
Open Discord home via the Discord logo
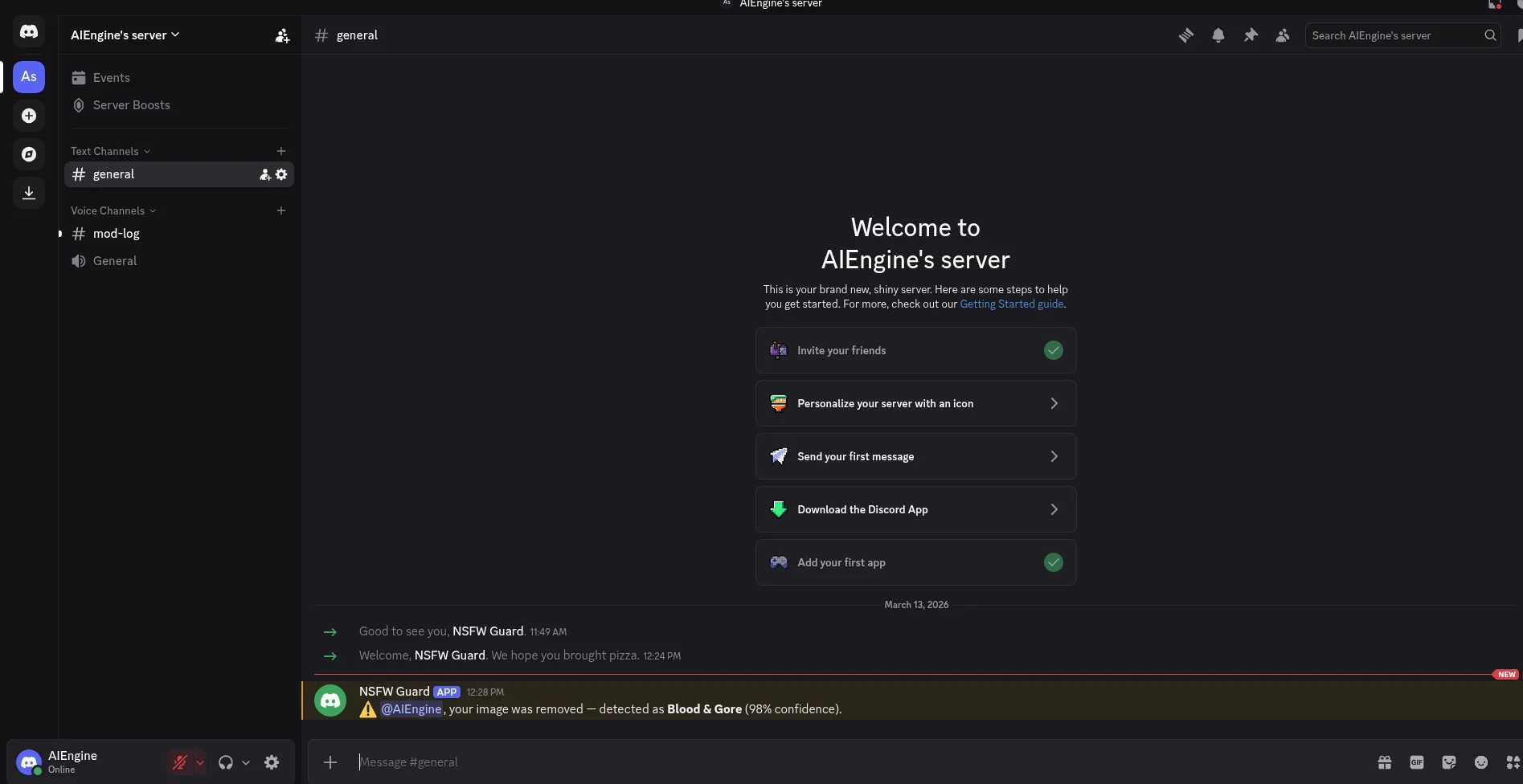click(29, 31)
